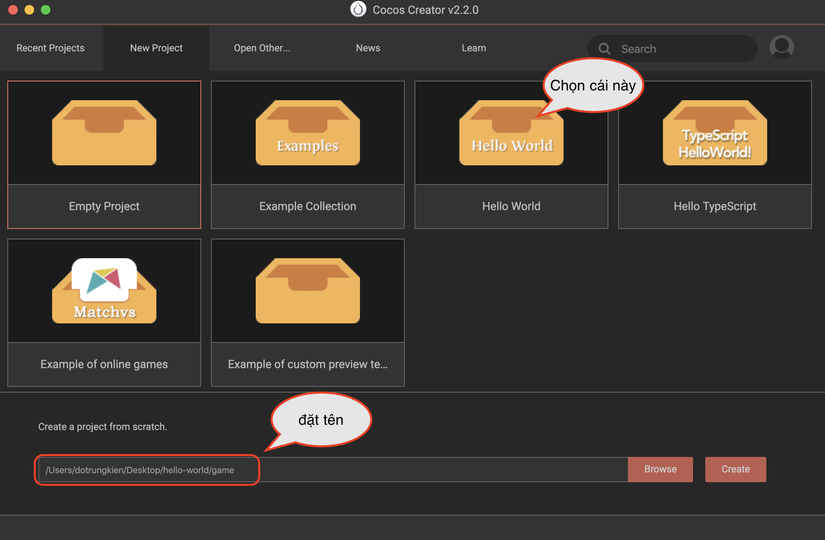
Task: Open the New Project tab
Action: 156,48
